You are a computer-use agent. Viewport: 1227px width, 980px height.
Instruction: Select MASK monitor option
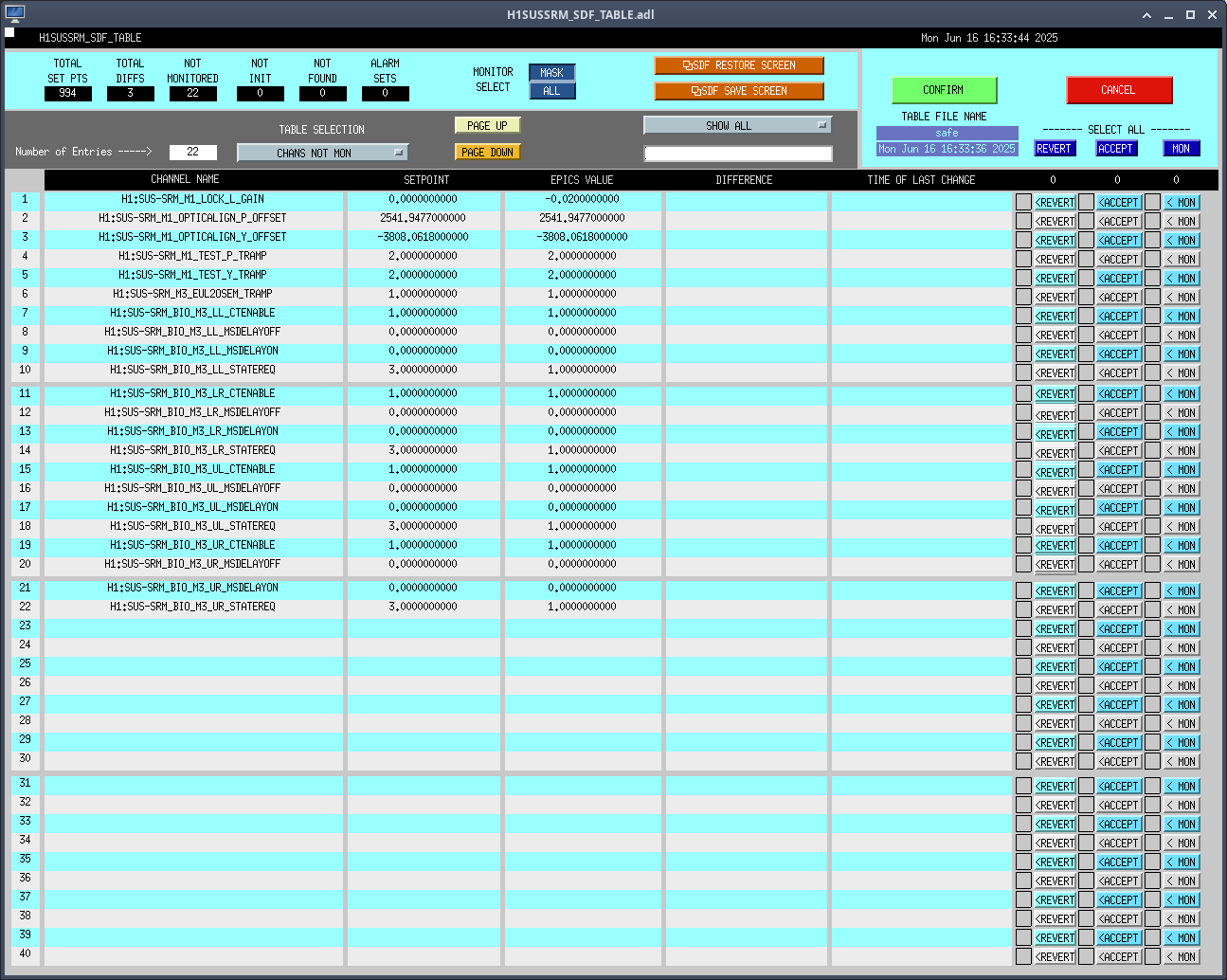click(551, 72)
